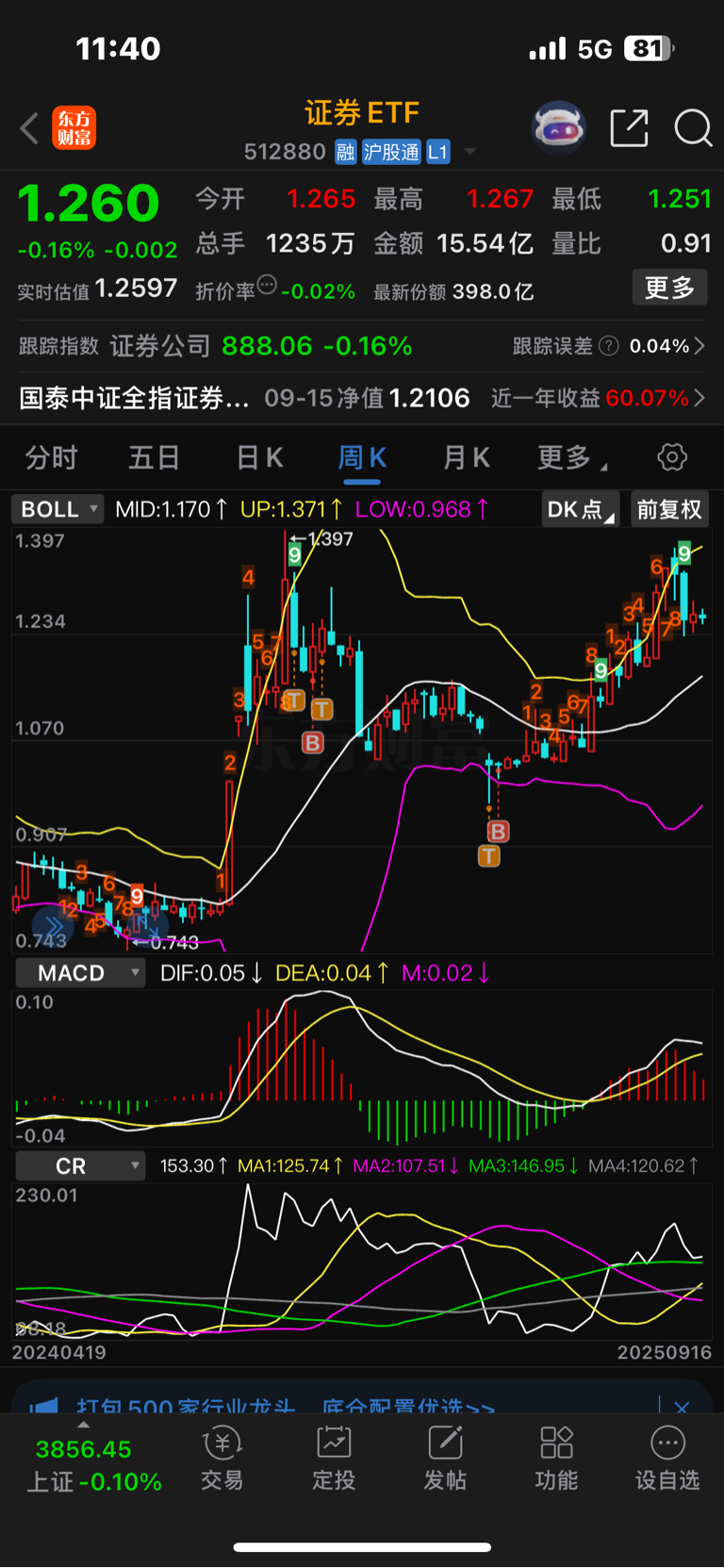Tap the MID:1.170 BOLL value

pyautogui.click(x=172, y=509)
